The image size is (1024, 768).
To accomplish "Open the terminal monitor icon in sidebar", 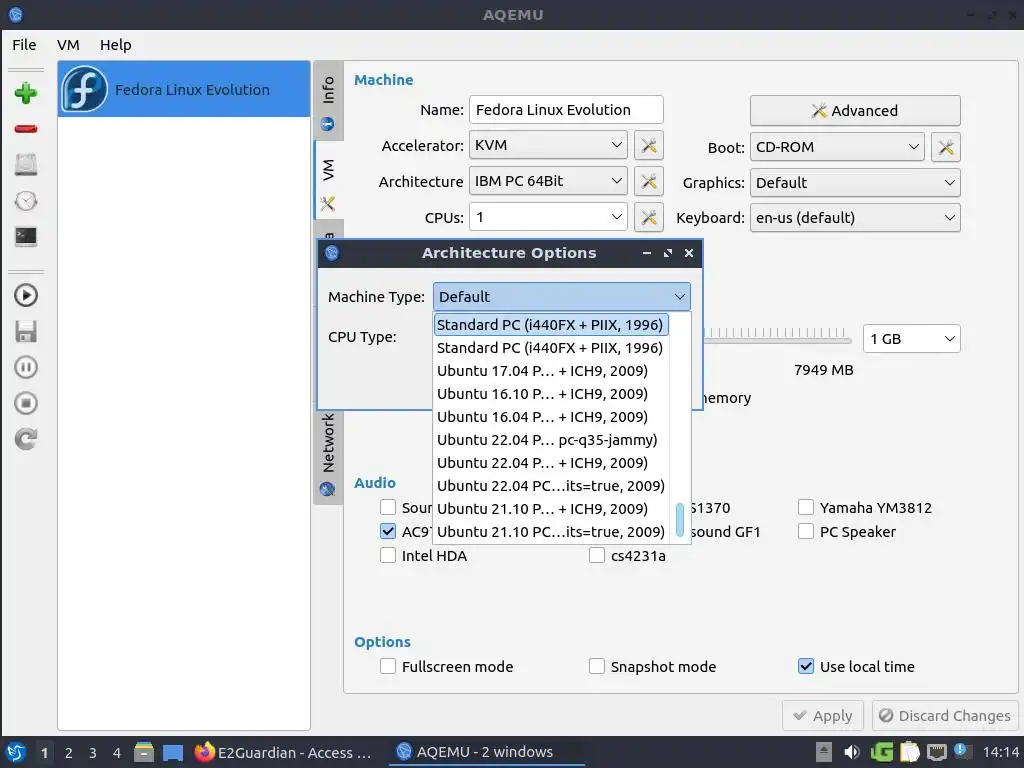I will (x=25, y=236).
